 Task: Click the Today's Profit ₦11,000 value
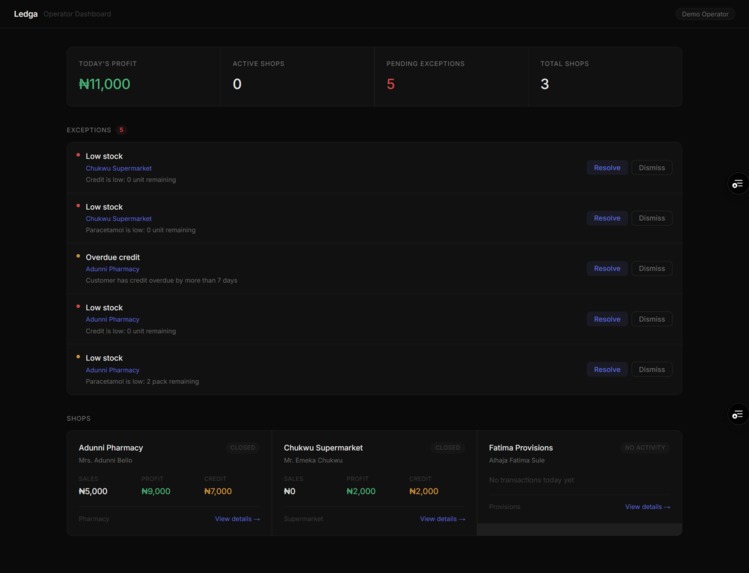click(x=105, y=84)
